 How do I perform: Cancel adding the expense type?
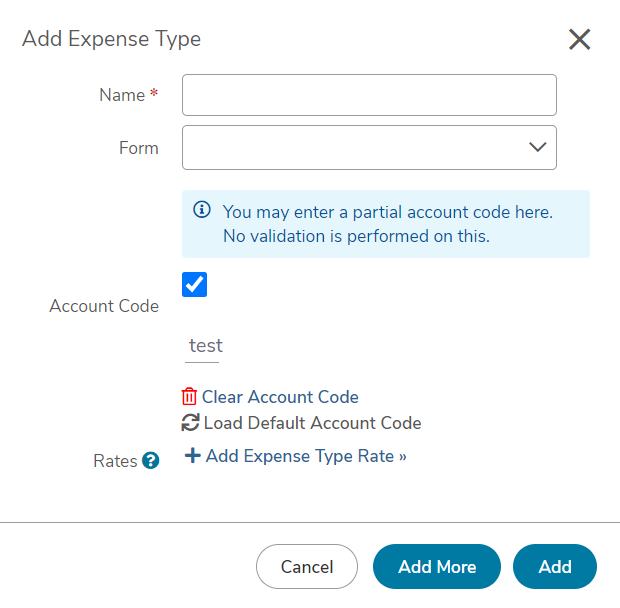pos(307,566)
